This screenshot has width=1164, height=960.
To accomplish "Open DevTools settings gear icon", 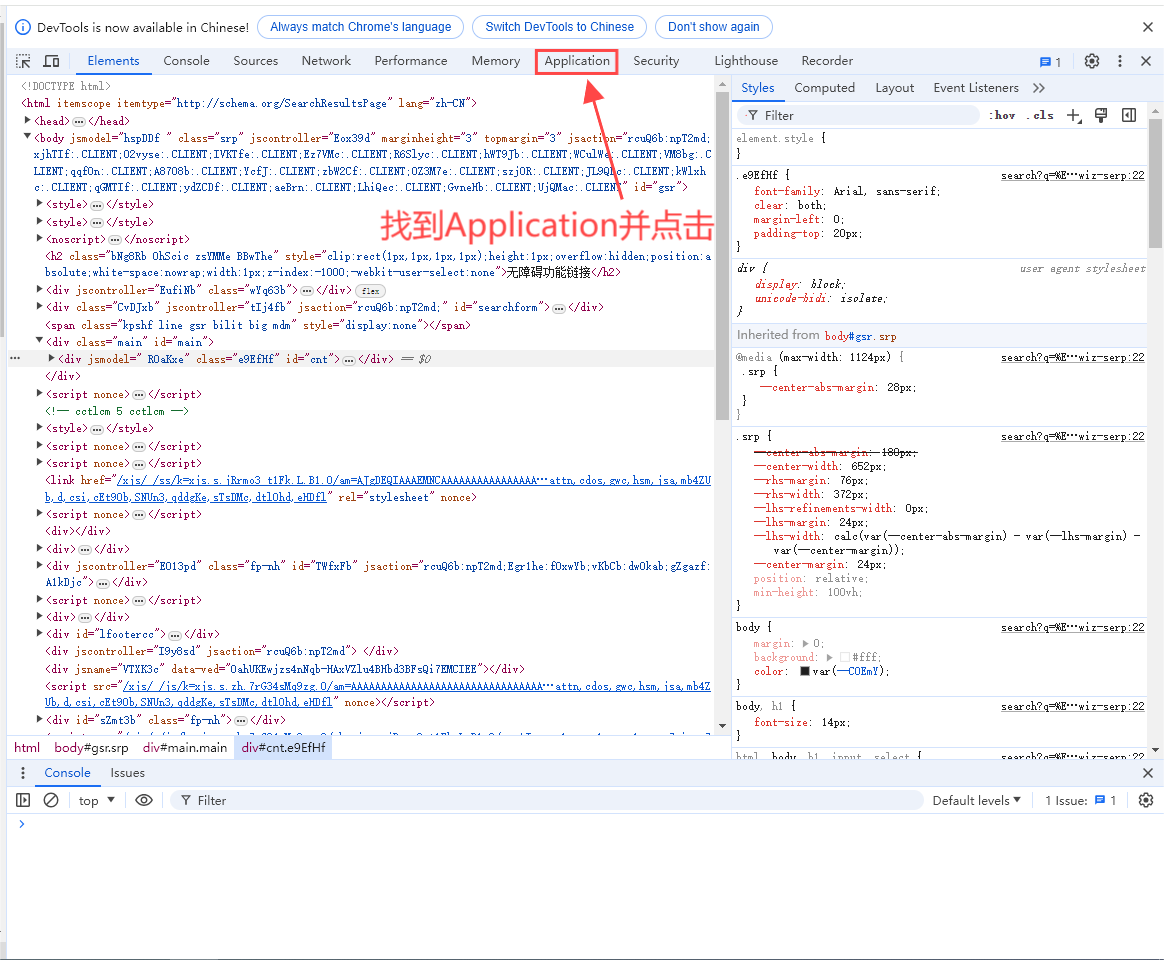I will [x=1091, y=61].
